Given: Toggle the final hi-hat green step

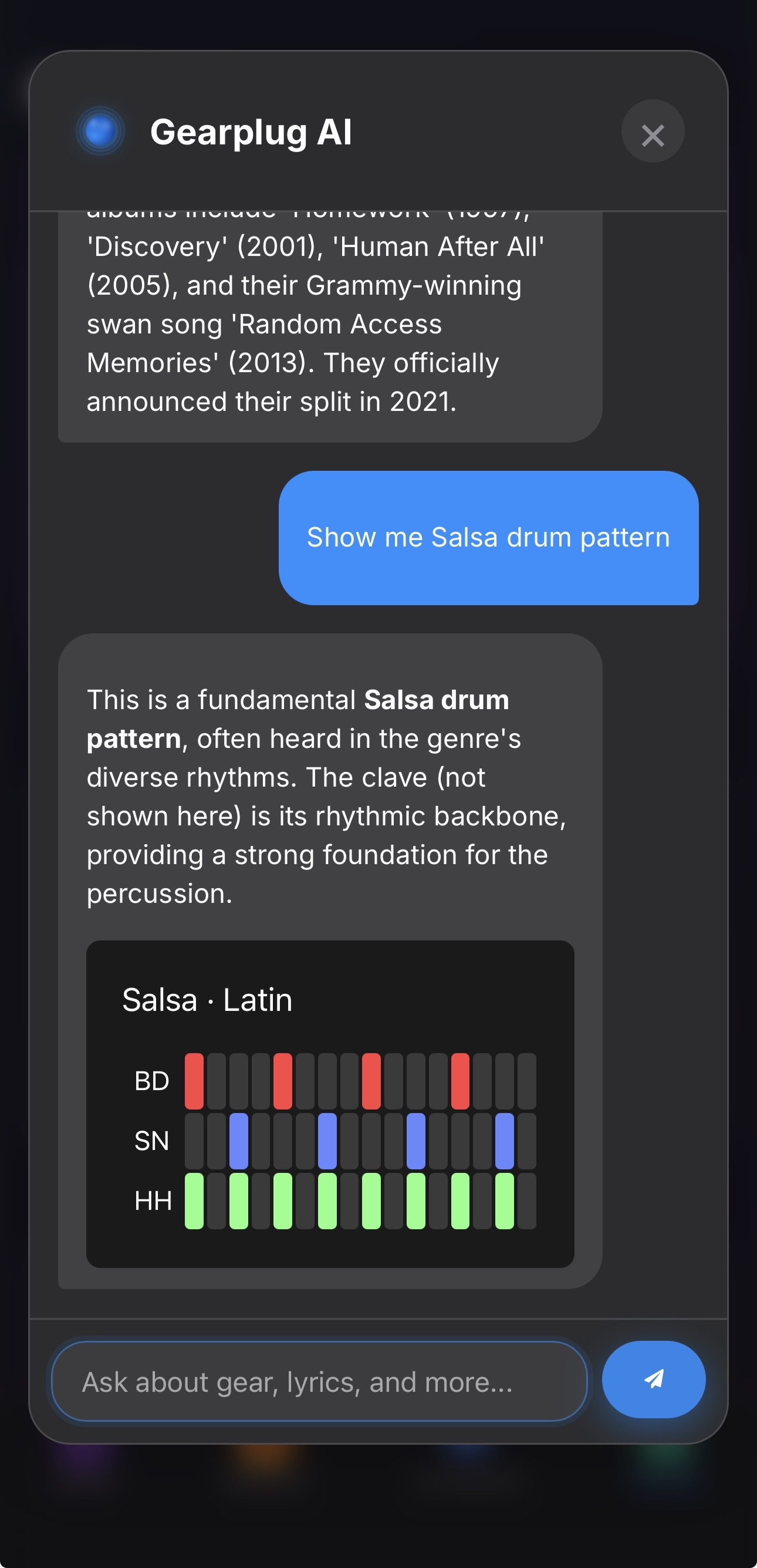Looking at the screenshot, I should click(504, 1199).
